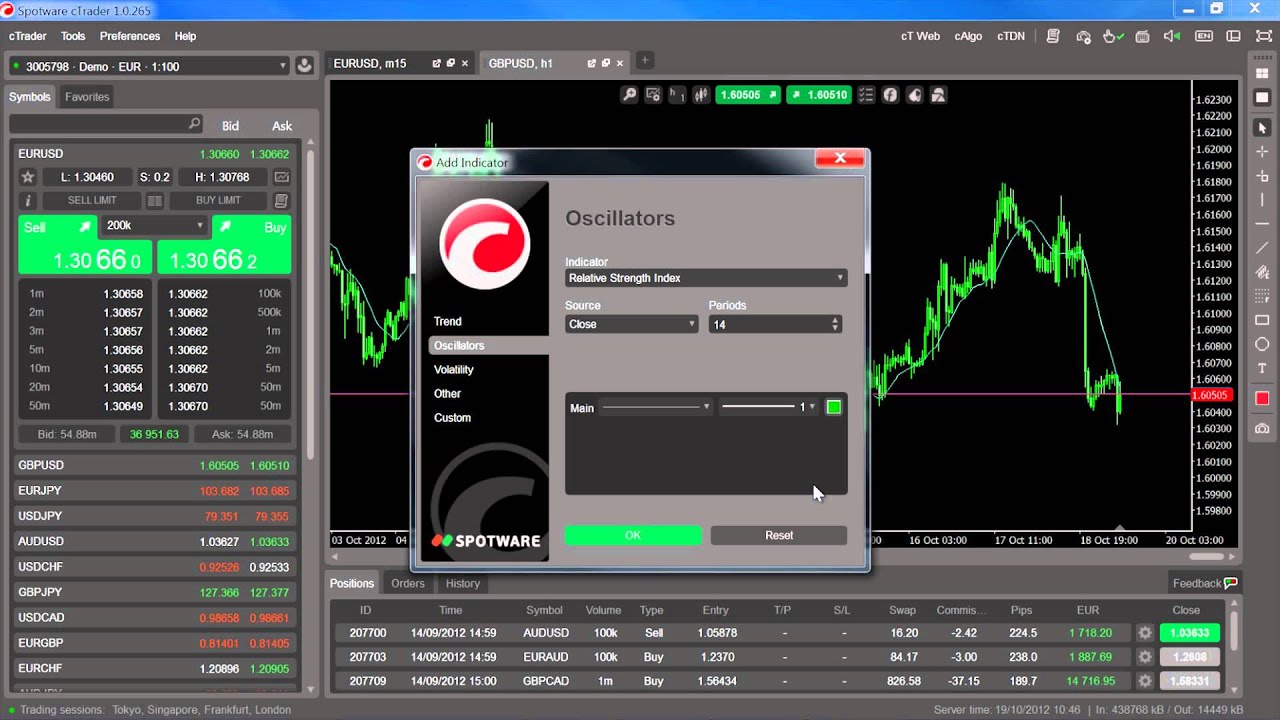Image resolution: width=1280 pixels, height=720 pixels.
Task: Open the keyboard hotkeys icon
Action: coord(1144,36)
